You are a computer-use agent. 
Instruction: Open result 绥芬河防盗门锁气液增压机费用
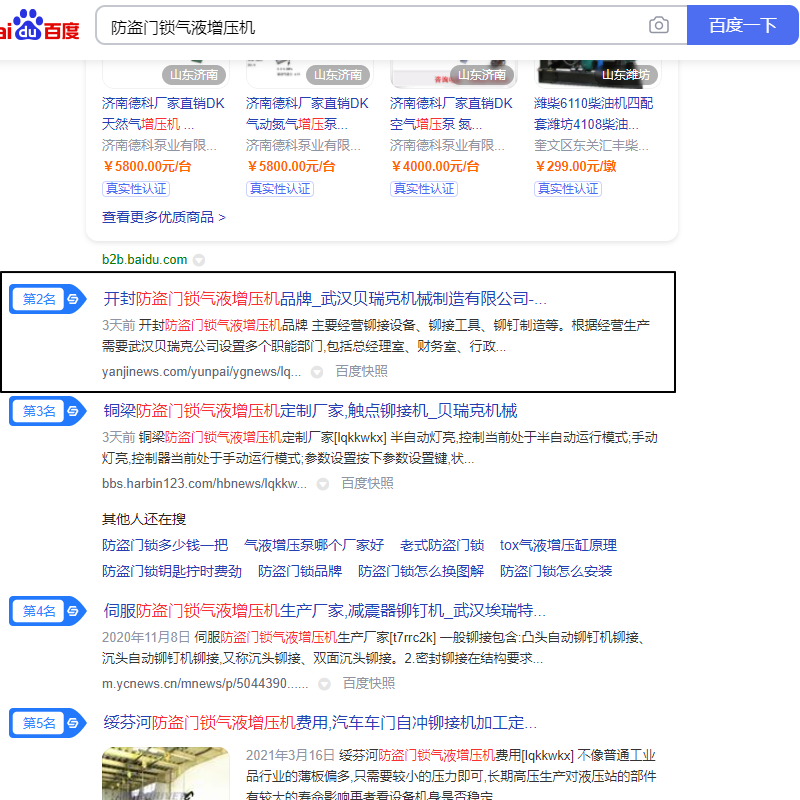[320, 723]
